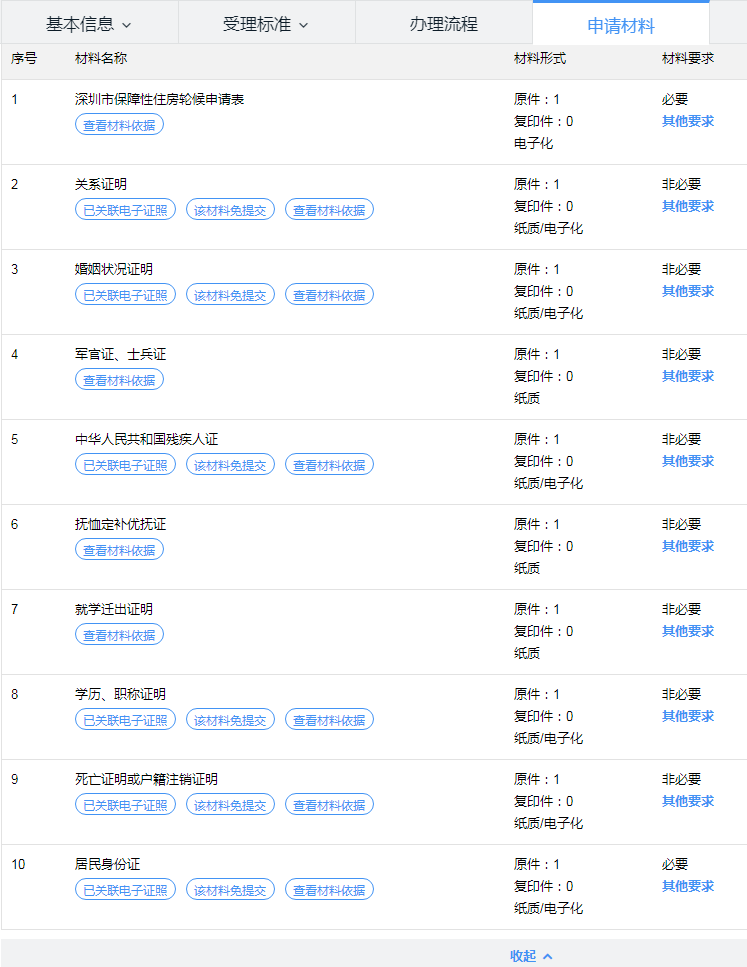Select the 申请材料 tab
Image resolution: width=747 pixels, height=967 pixels.
click(621, 25)
